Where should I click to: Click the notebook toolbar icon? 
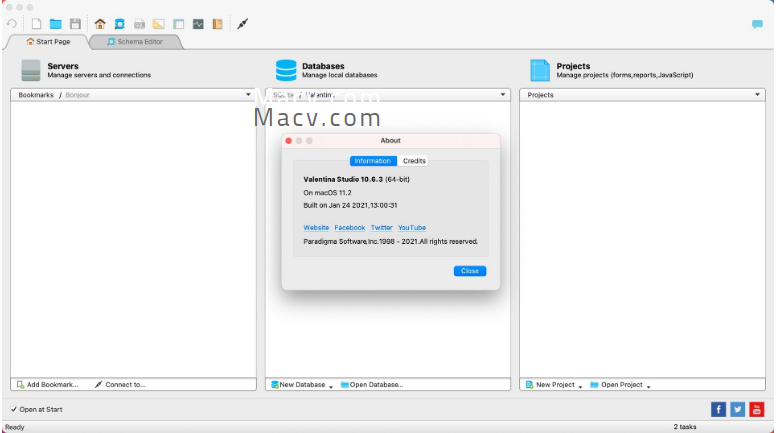coord(217,24)
